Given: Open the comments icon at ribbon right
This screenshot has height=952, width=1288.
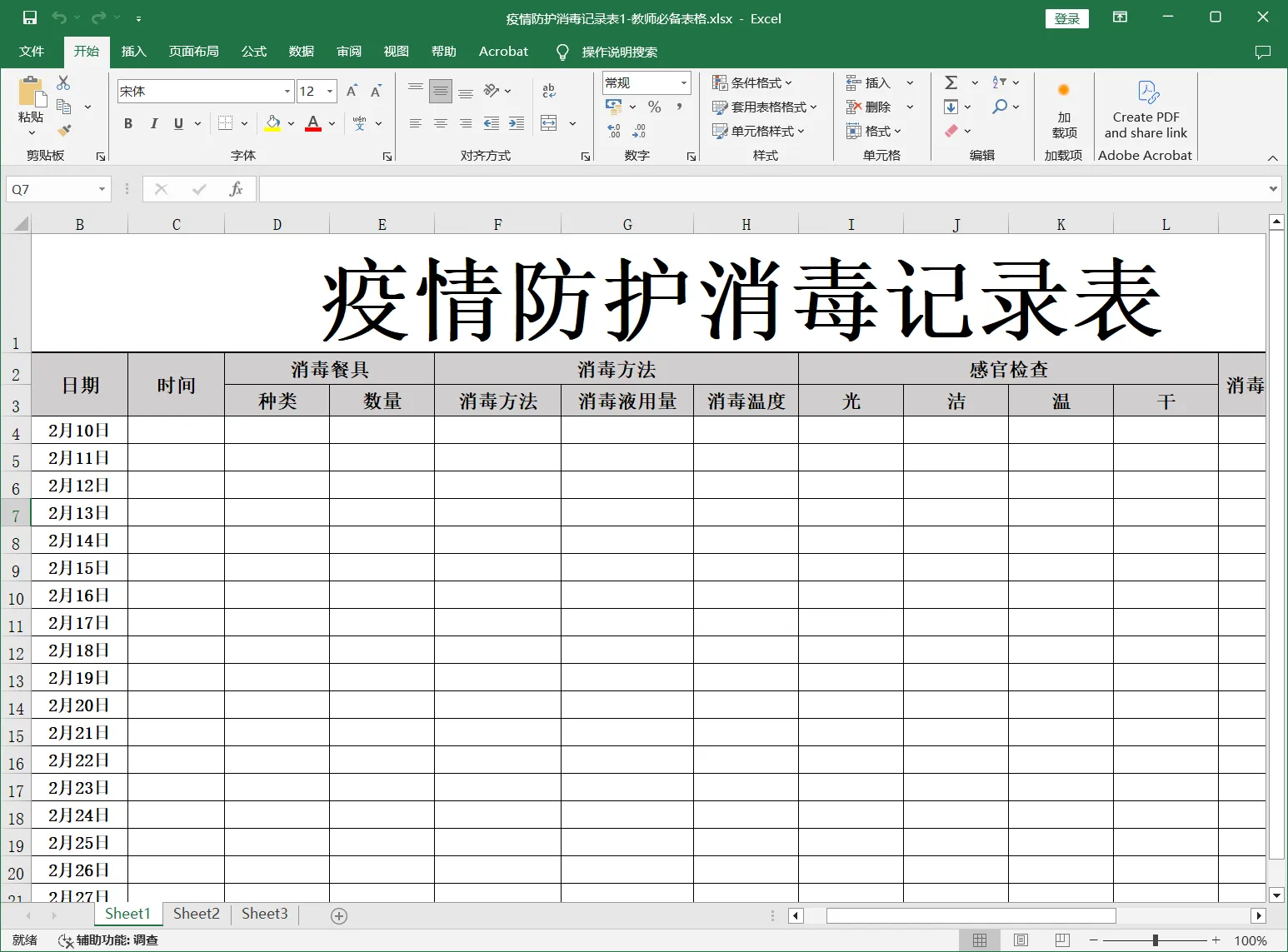Looking at the screenshot, I should pyautogui.click(x=1262, y=52).
